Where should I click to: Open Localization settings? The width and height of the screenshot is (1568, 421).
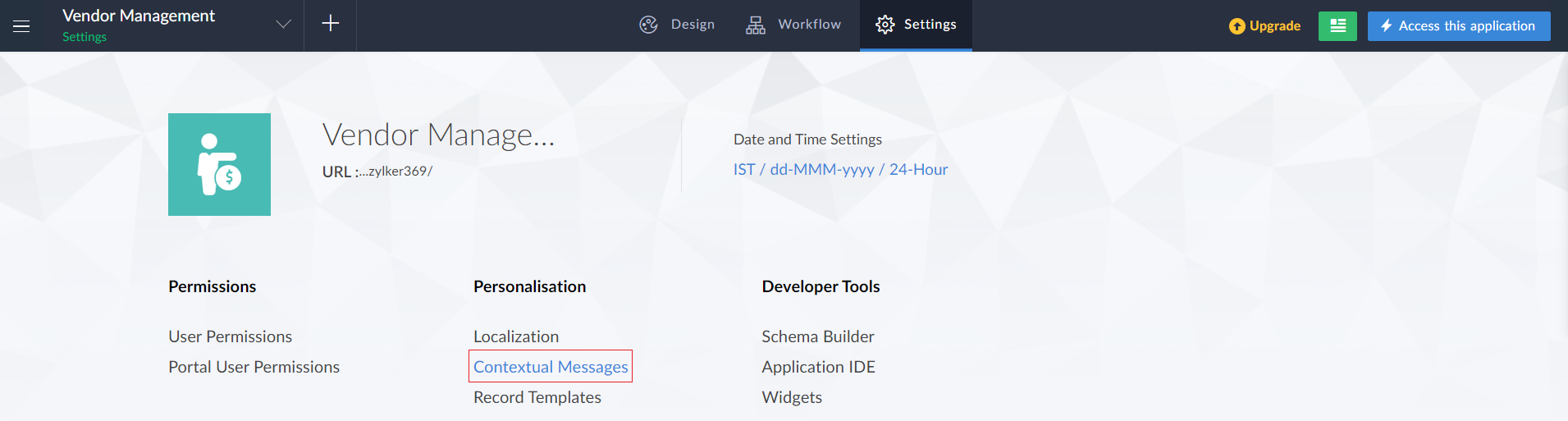pos(516,336)
